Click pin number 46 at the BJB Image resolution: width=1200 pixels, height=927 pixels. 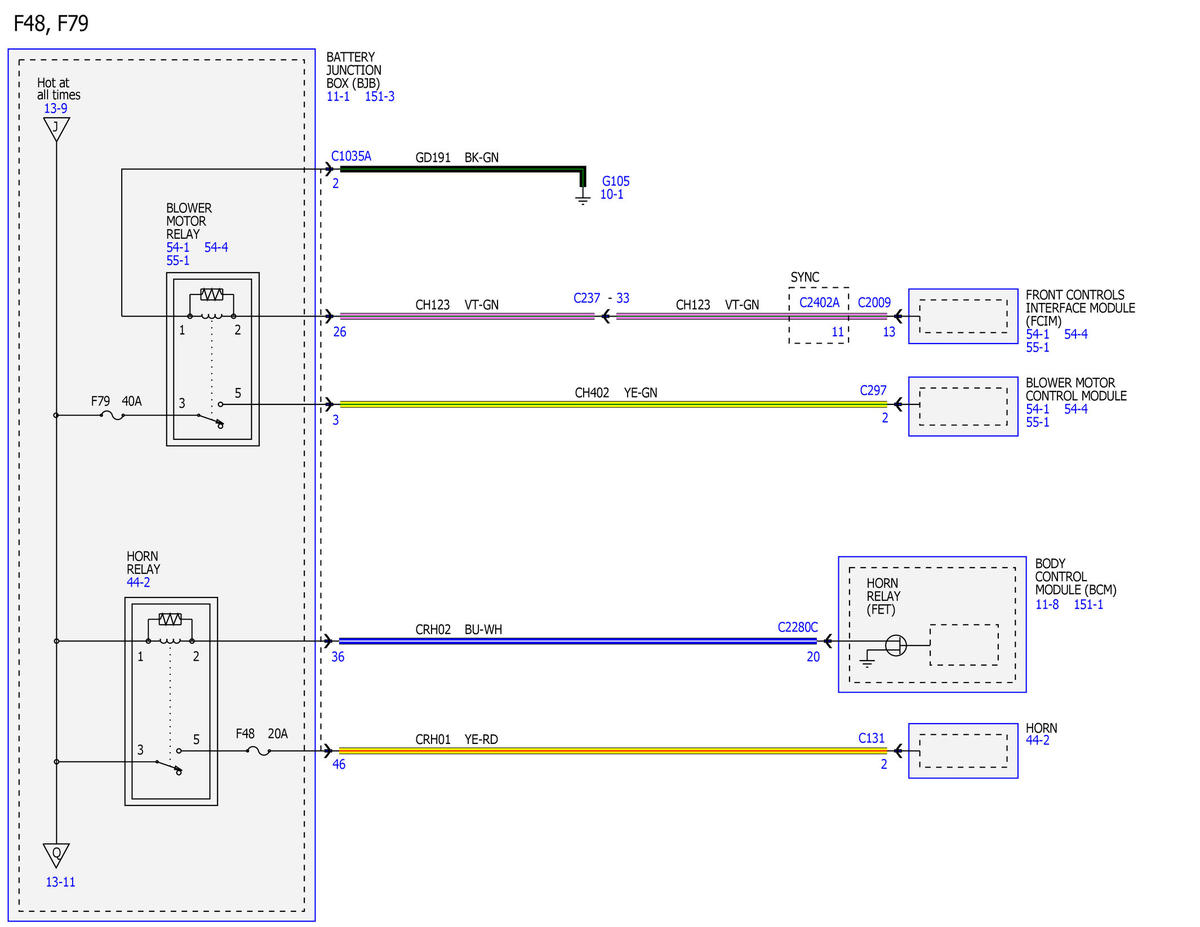(x=340, y=765)
